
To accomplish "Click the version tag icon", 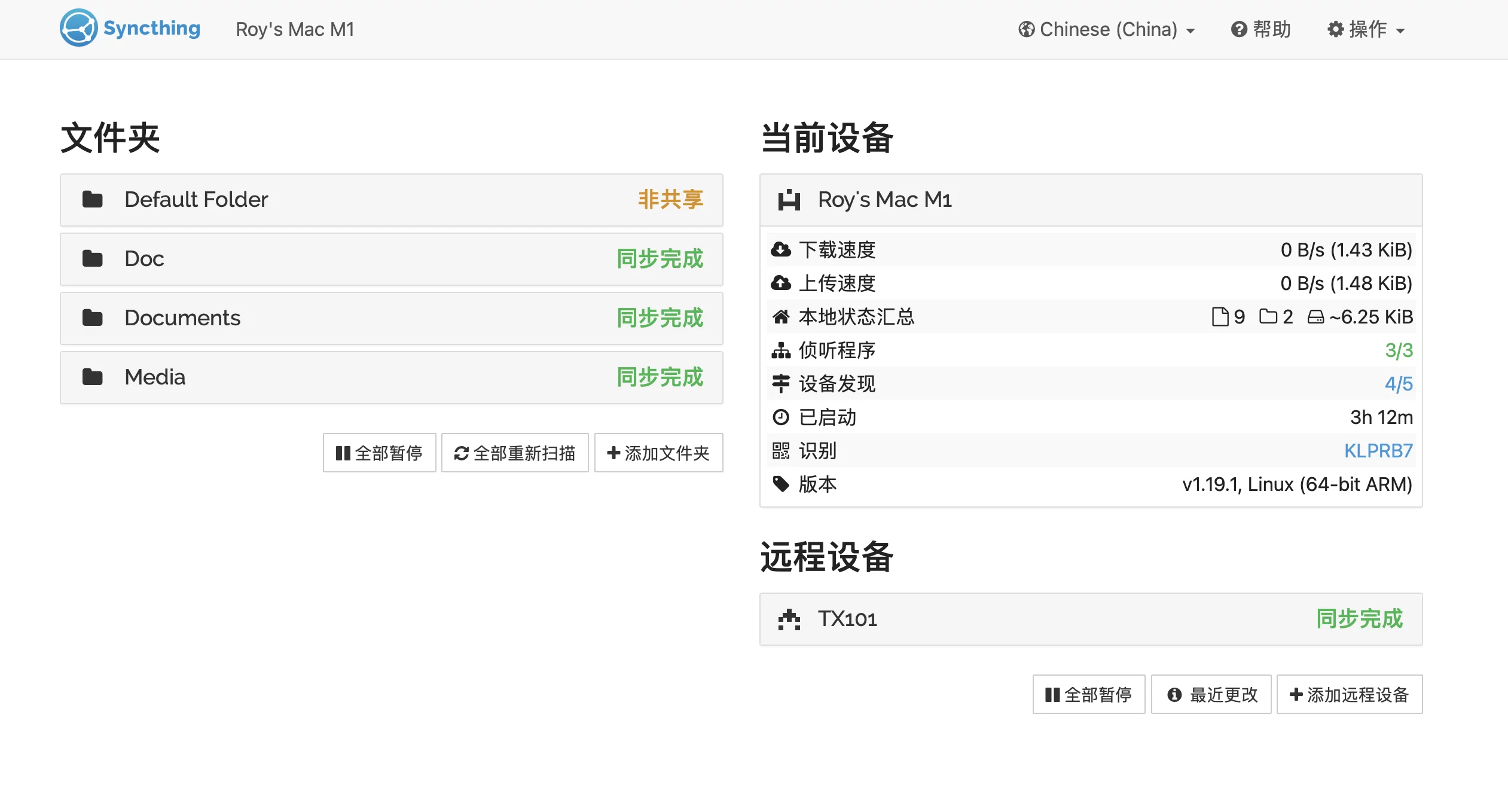I will click(x=780, y=484).
